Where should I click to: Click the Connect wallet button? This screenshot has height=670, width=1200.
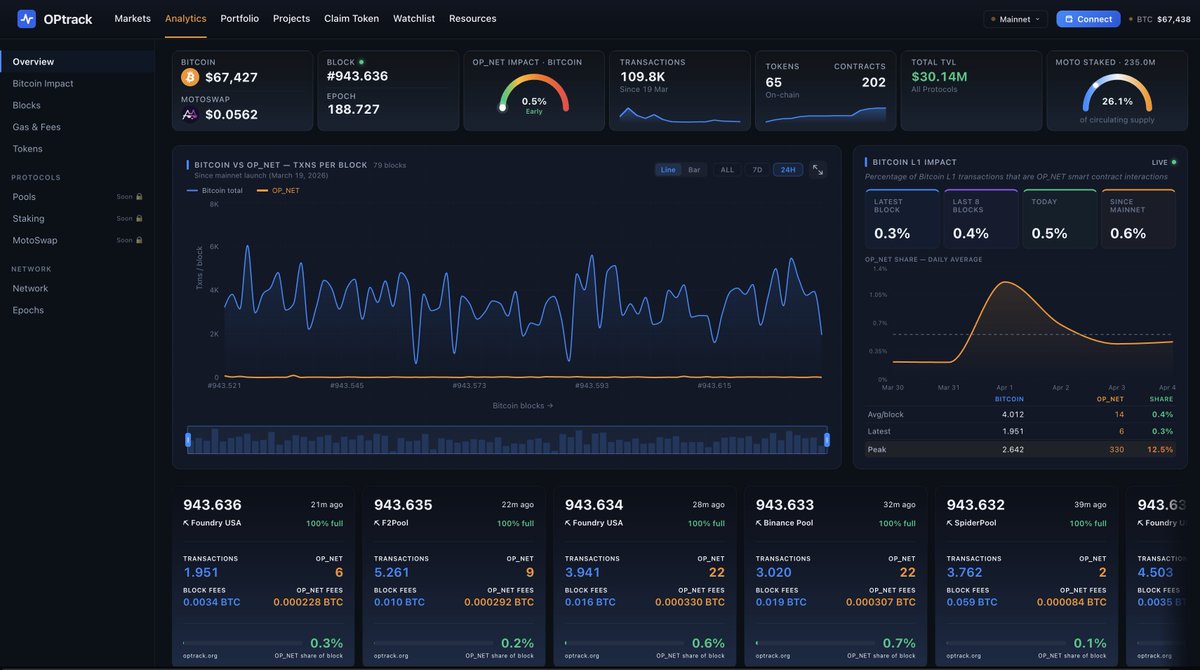coord(1089,19)
